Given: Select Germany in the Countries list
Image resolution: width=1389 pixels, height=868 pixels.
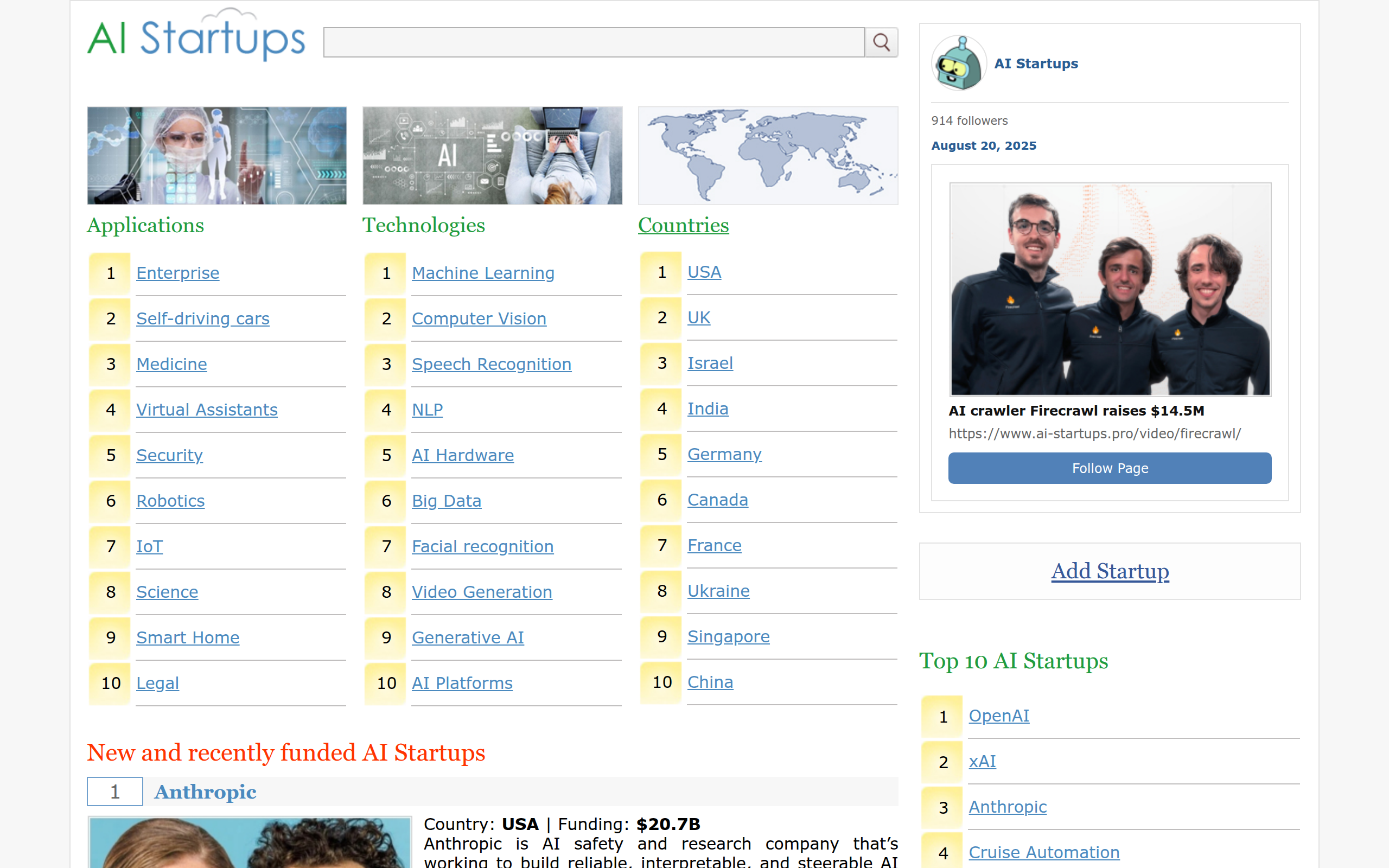Looking at the screenshot, I should click(x=724, y=454).
